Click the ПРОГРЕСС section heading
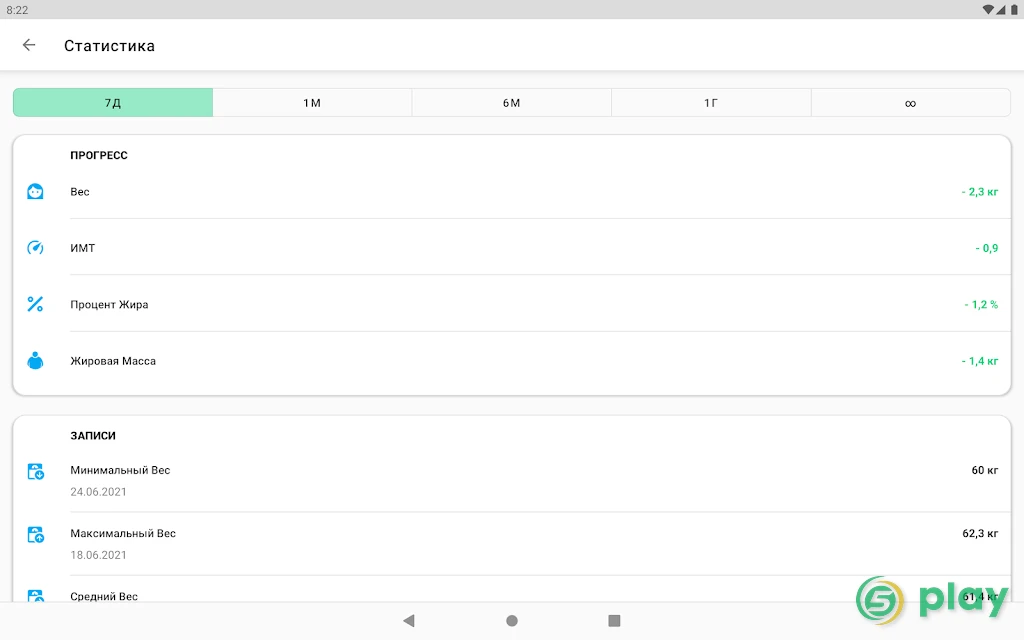The width and height of the screenshot is (1024, 640). [x=99, y=155]
